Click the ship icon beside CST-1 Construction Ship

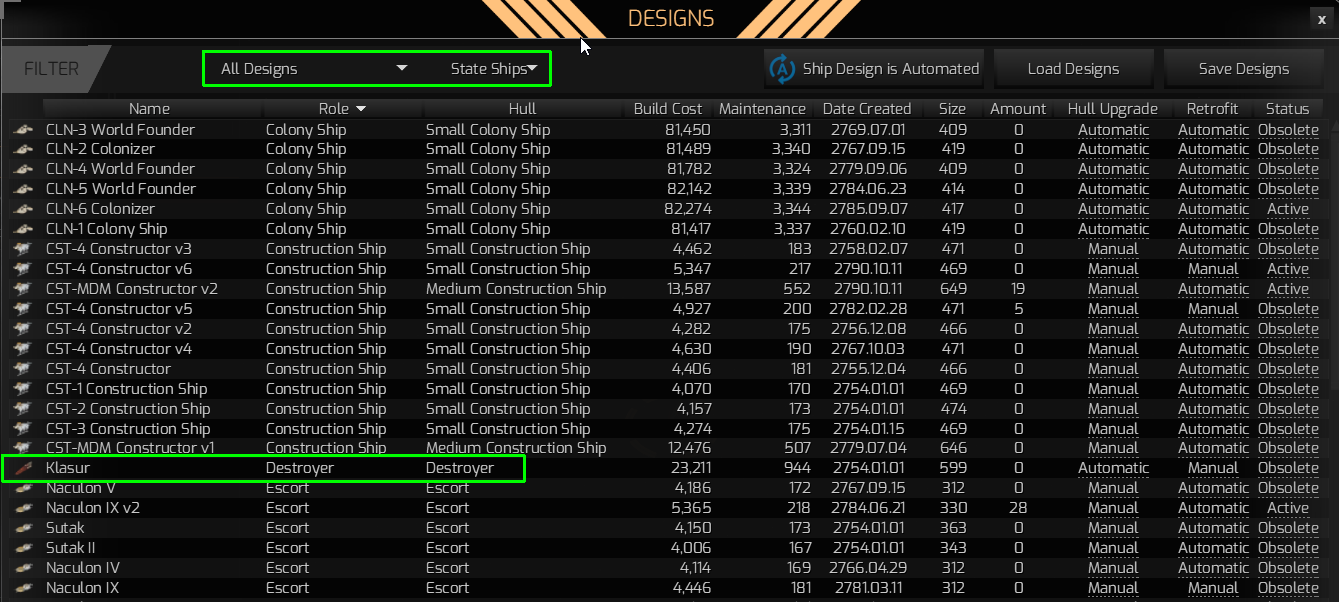click(x=22, y=389)
